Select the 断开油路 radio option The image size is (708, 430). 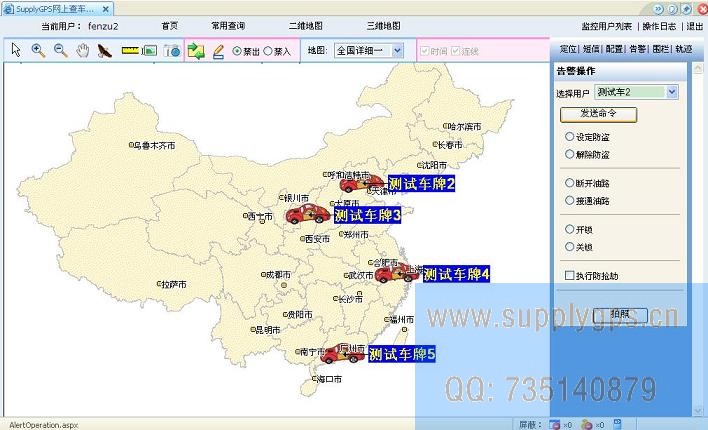pos(570,183)
